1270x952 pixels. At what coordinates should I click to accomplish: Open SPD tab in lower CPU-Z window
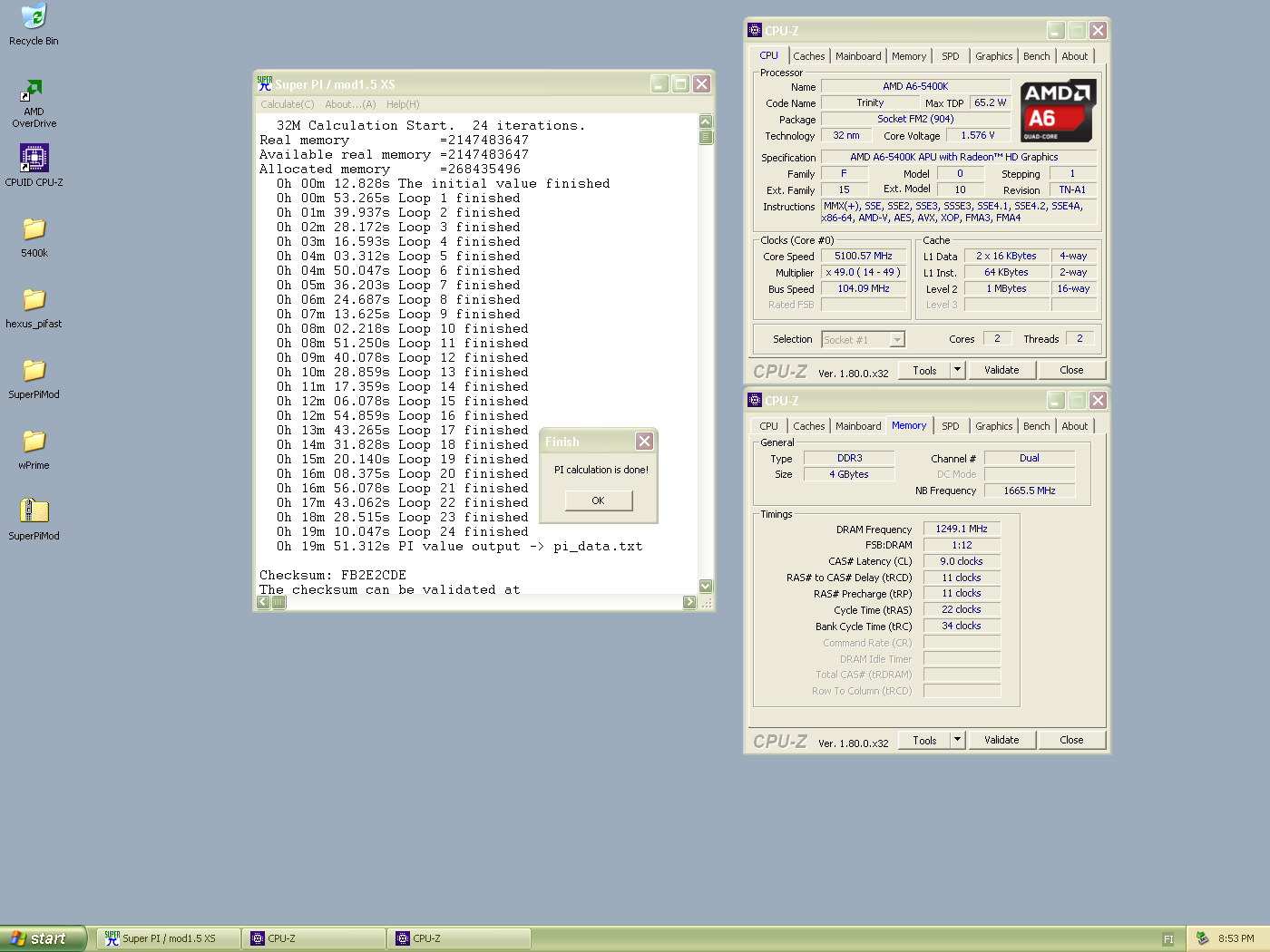pos(950,426)
